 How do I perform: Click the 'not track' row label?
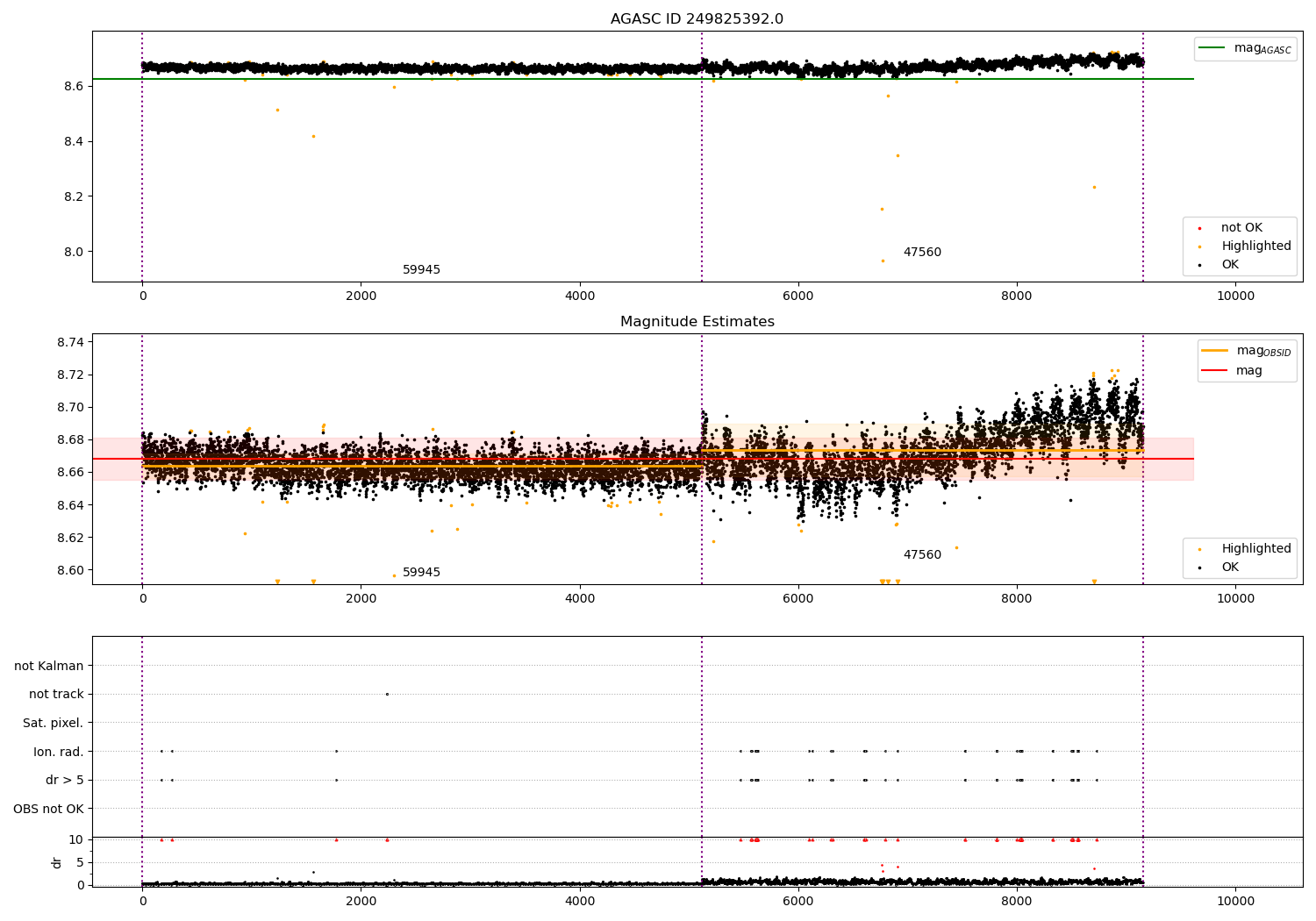point(56,694)
